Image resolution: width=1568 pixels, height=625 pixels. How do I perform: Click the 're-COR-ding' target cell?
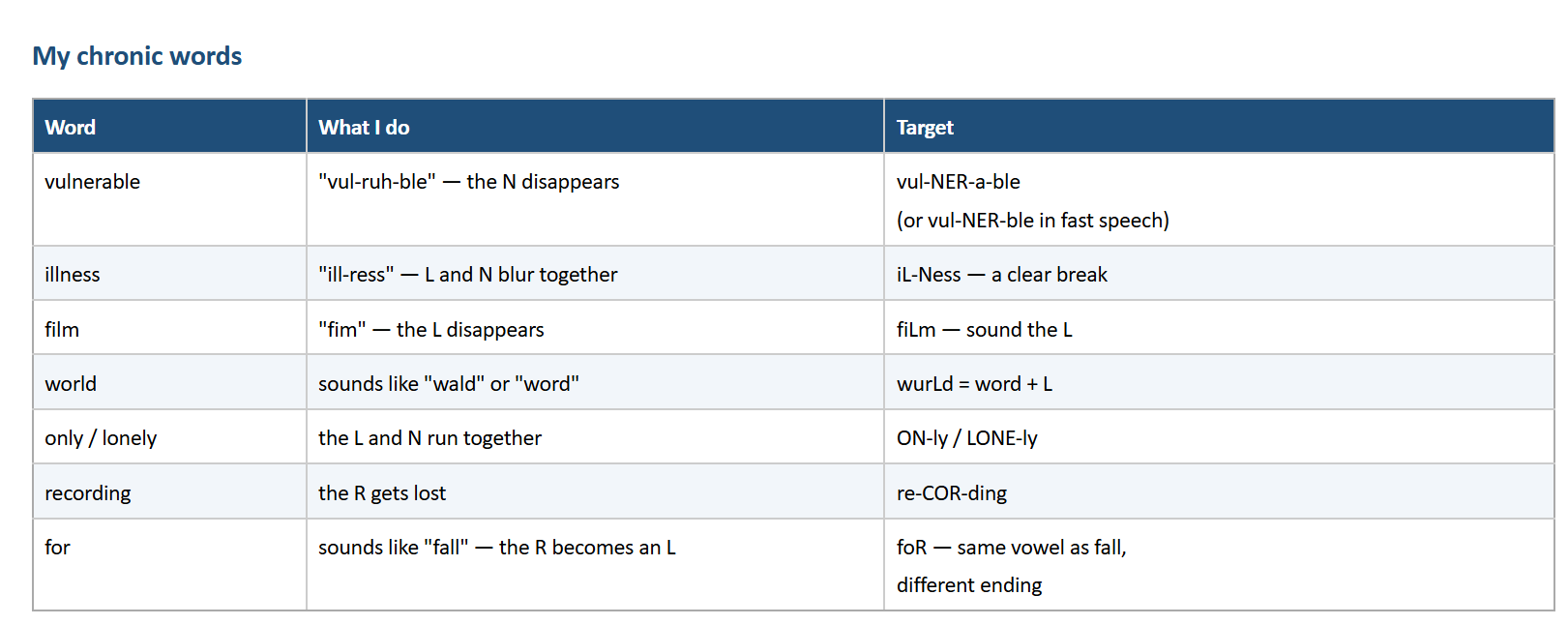tap(1219, 492)
